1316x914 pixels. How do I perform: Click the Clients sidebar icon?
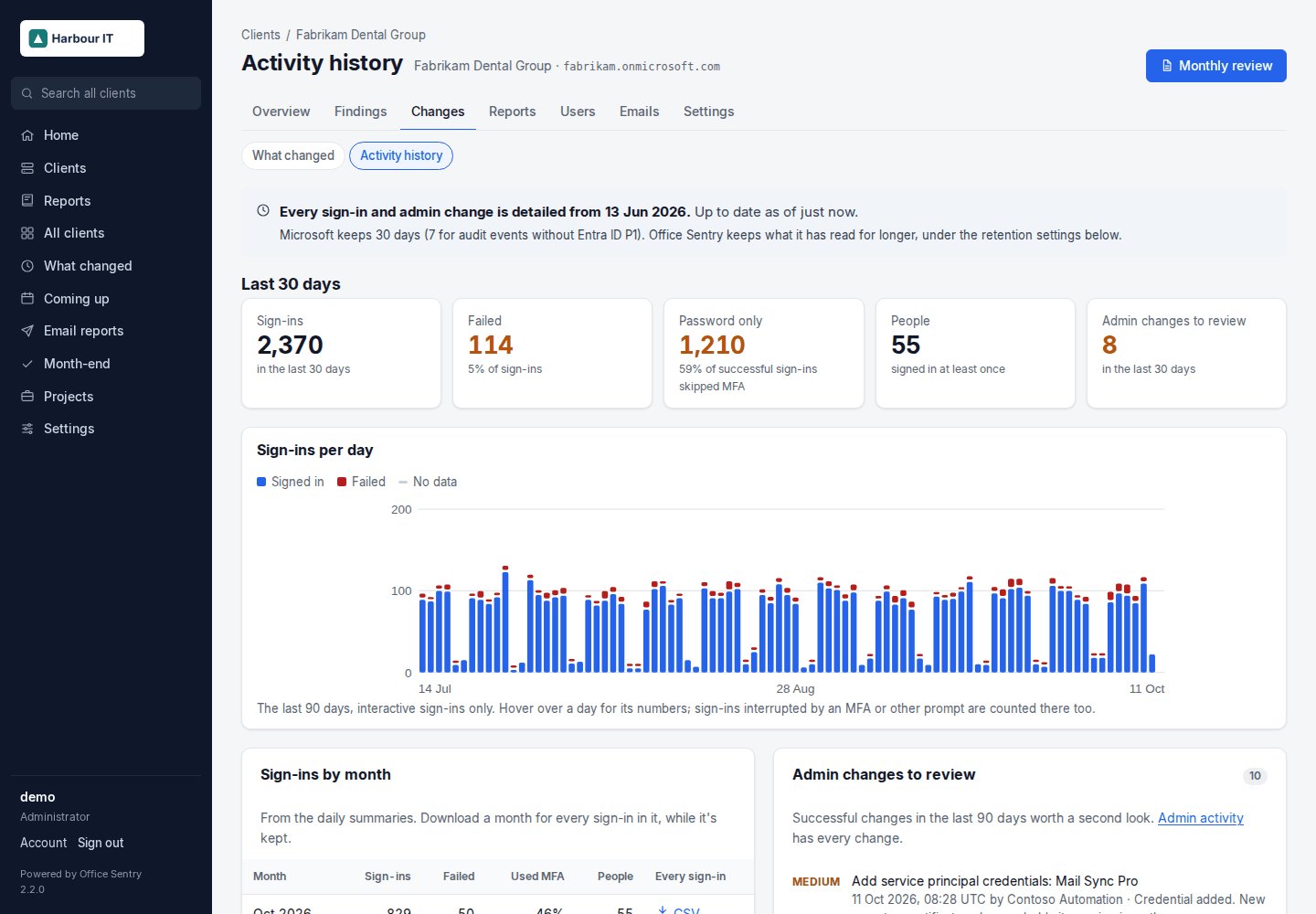coord(27,168)
